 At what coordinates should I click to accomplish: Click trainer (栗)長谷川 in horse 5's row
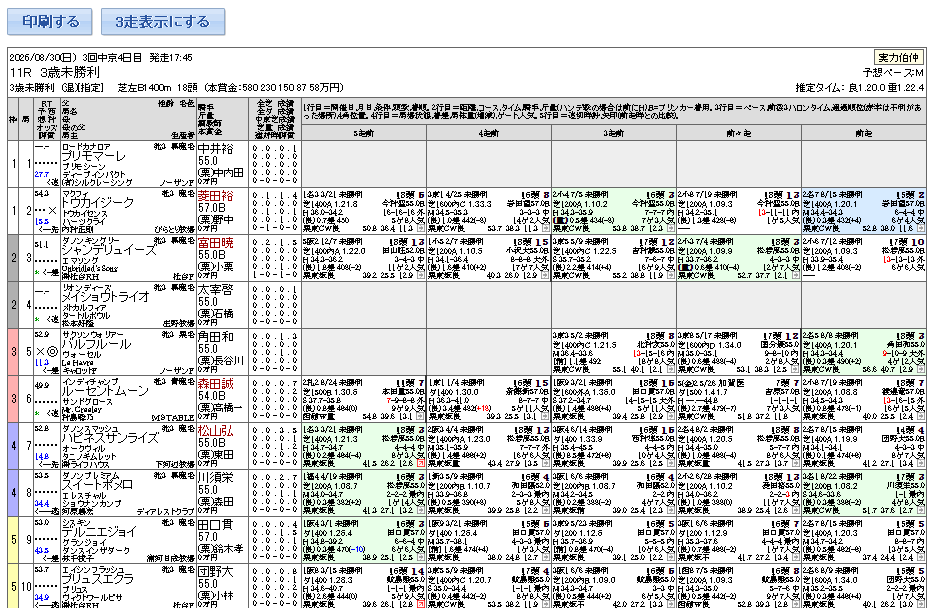tap(221, 360)
